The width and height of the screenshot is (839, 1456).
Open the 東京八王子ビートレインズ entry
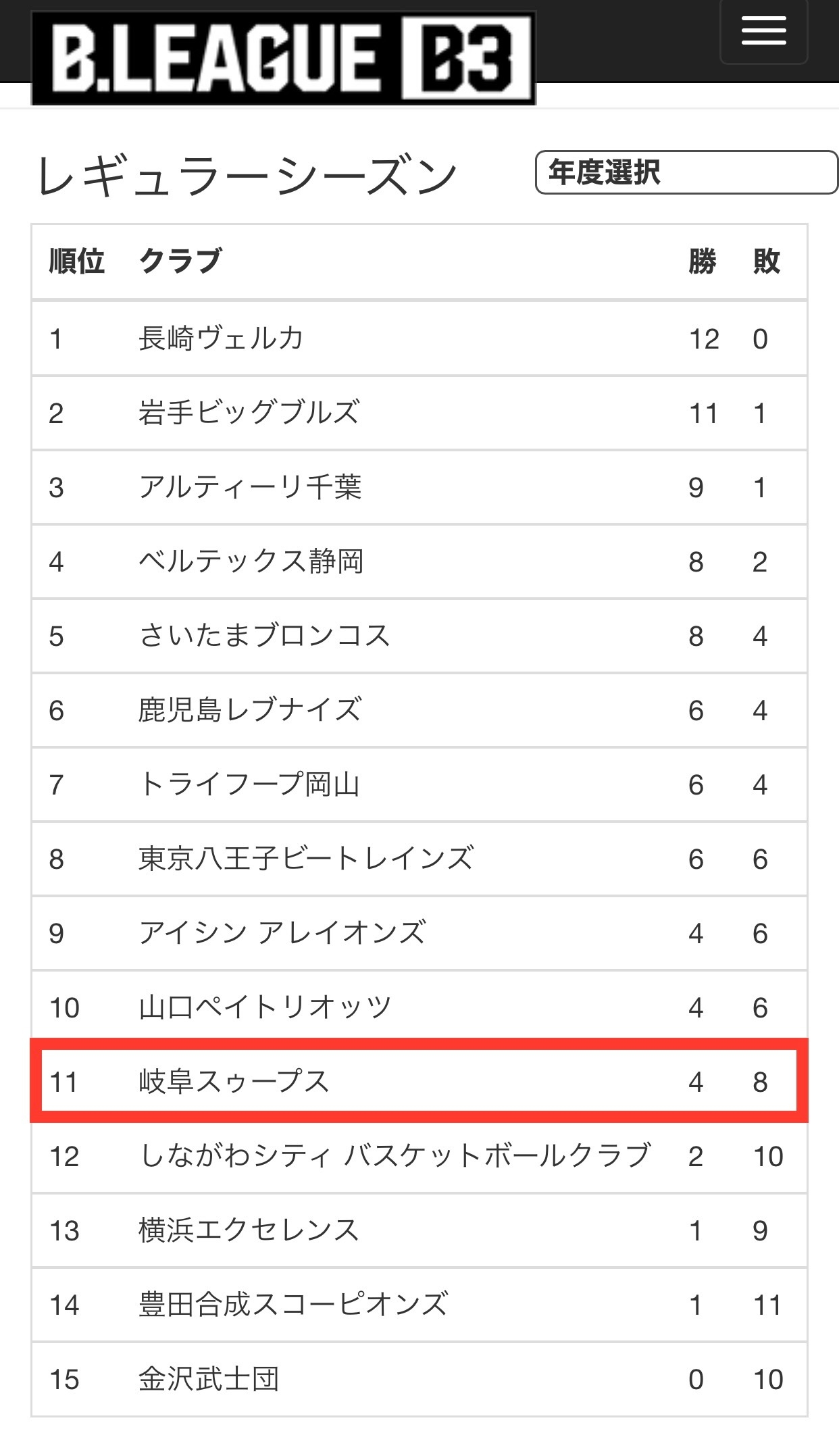(x=306, y=859)
